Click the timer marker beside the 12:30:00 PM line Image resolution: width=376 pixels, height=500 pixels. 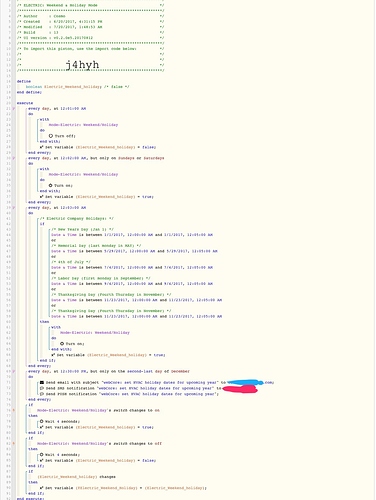point(14,371)
